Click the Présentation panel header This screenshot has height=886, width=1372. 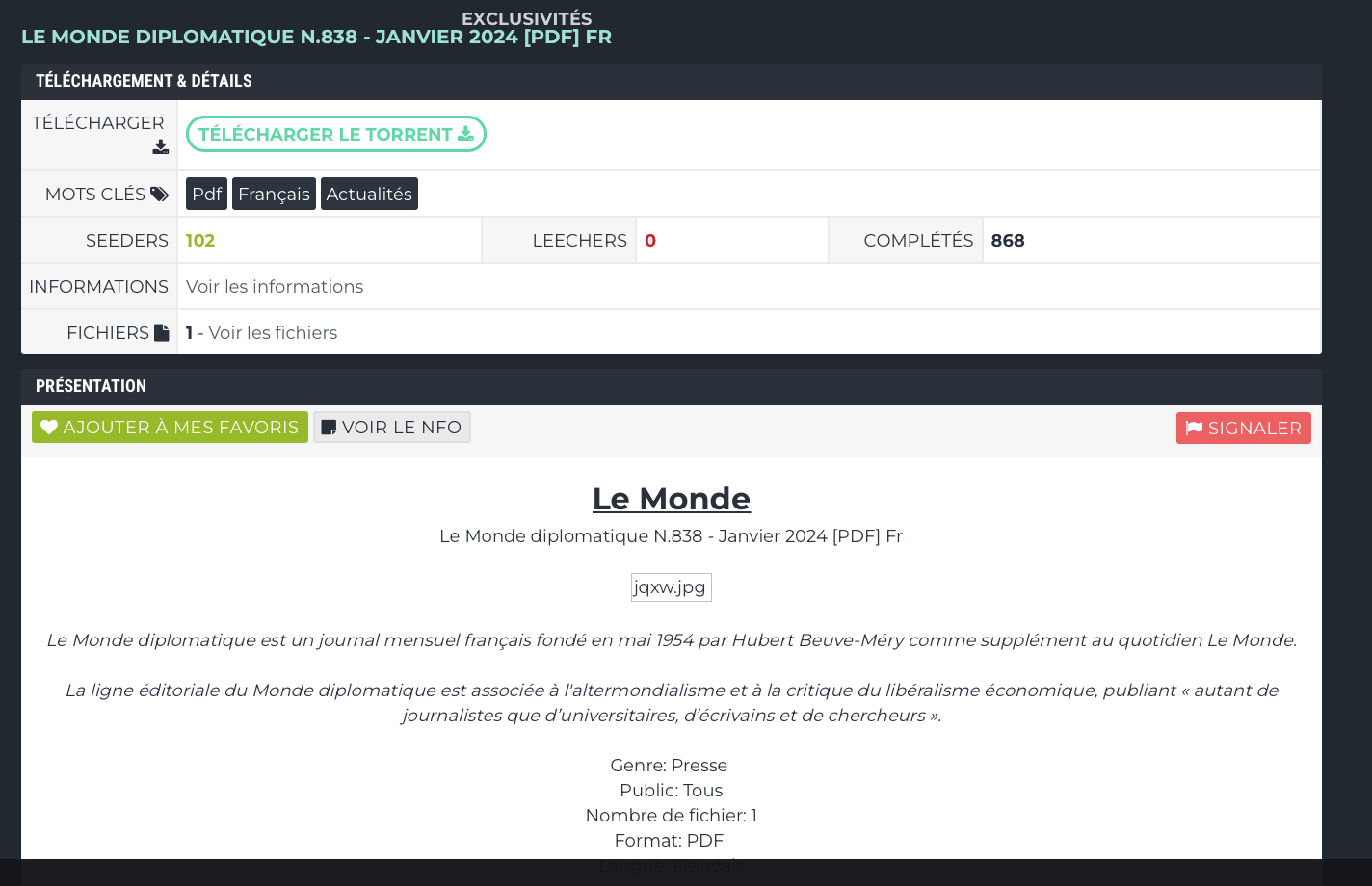(x=672, y=386)
